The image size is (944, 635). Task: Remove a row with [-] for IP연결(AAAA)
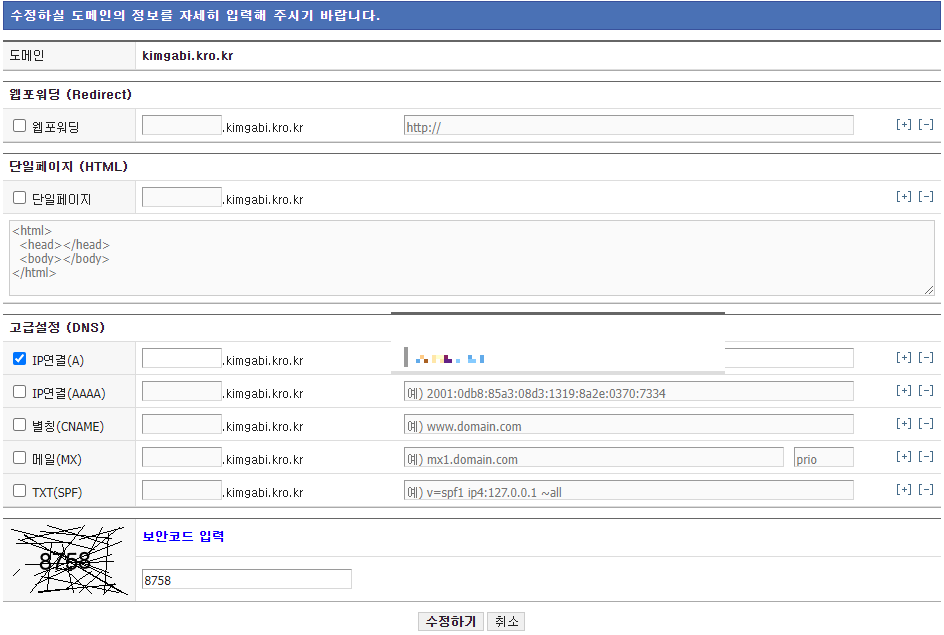tap(926, 391)
